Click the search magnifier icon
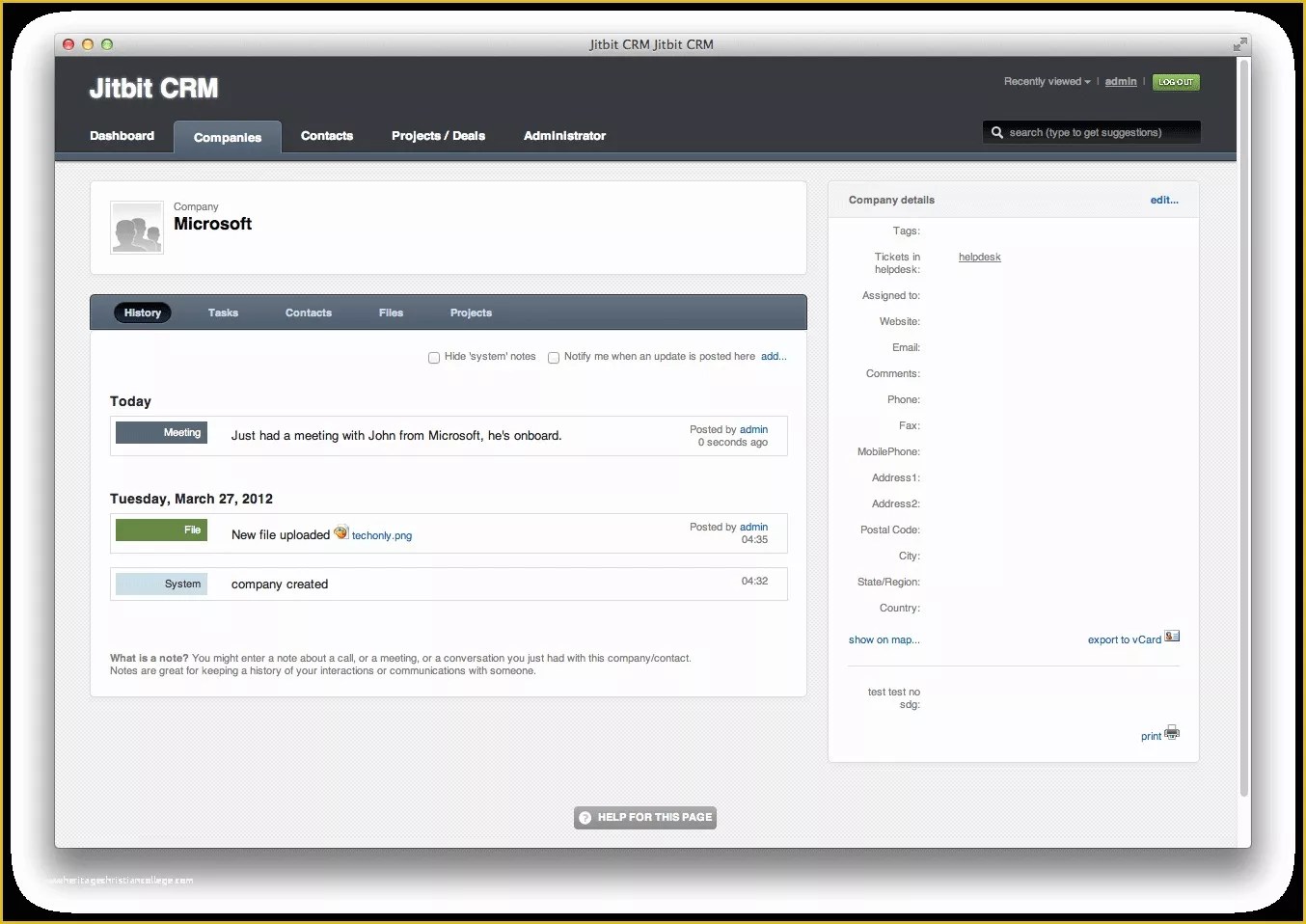The width and height of the screenshot is (1306, 924). (998, 132)
